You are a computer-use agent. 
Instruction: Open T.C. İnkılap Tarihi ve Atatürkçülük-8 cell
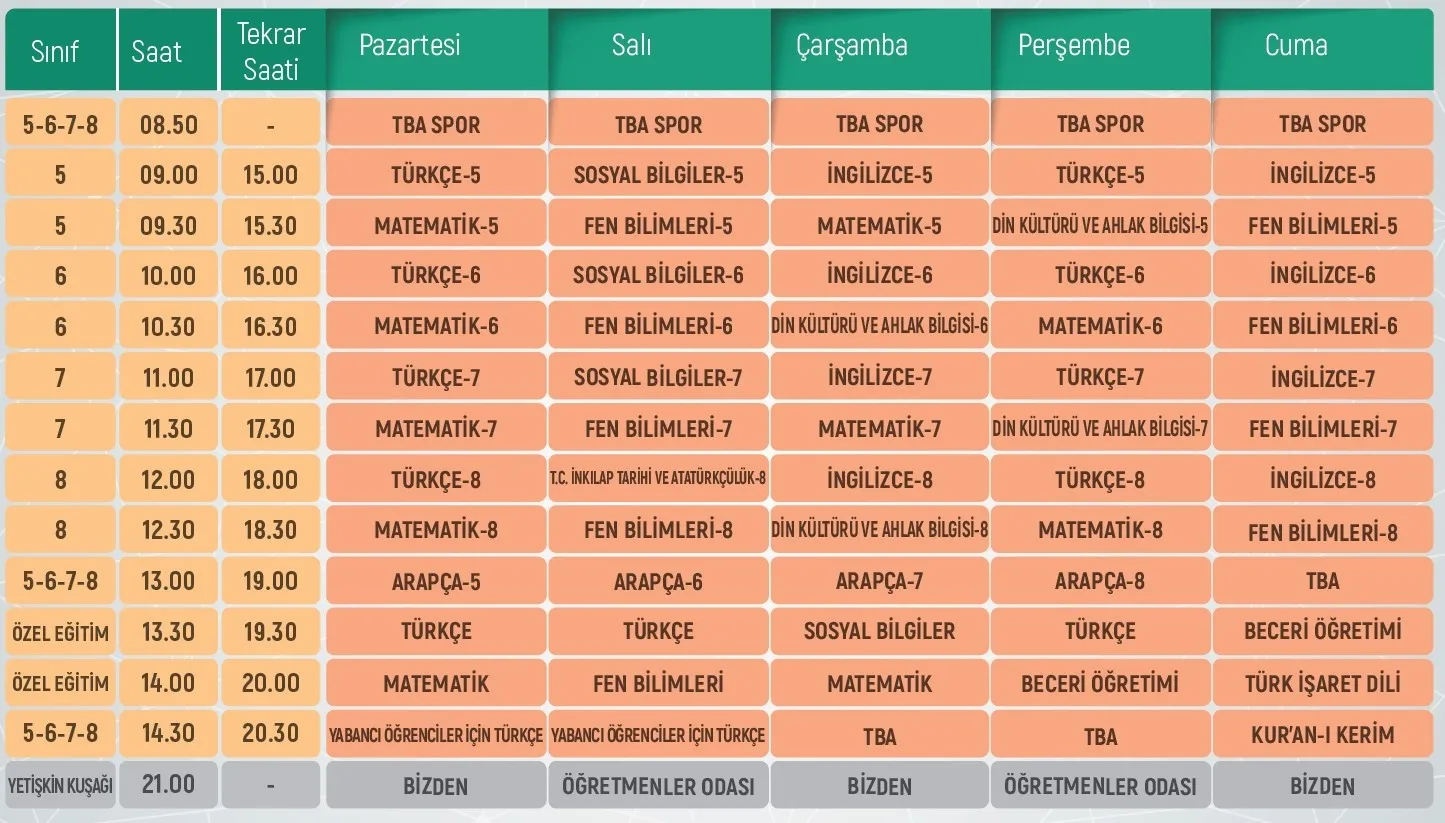pyautogui.click(x=658, y=479)
